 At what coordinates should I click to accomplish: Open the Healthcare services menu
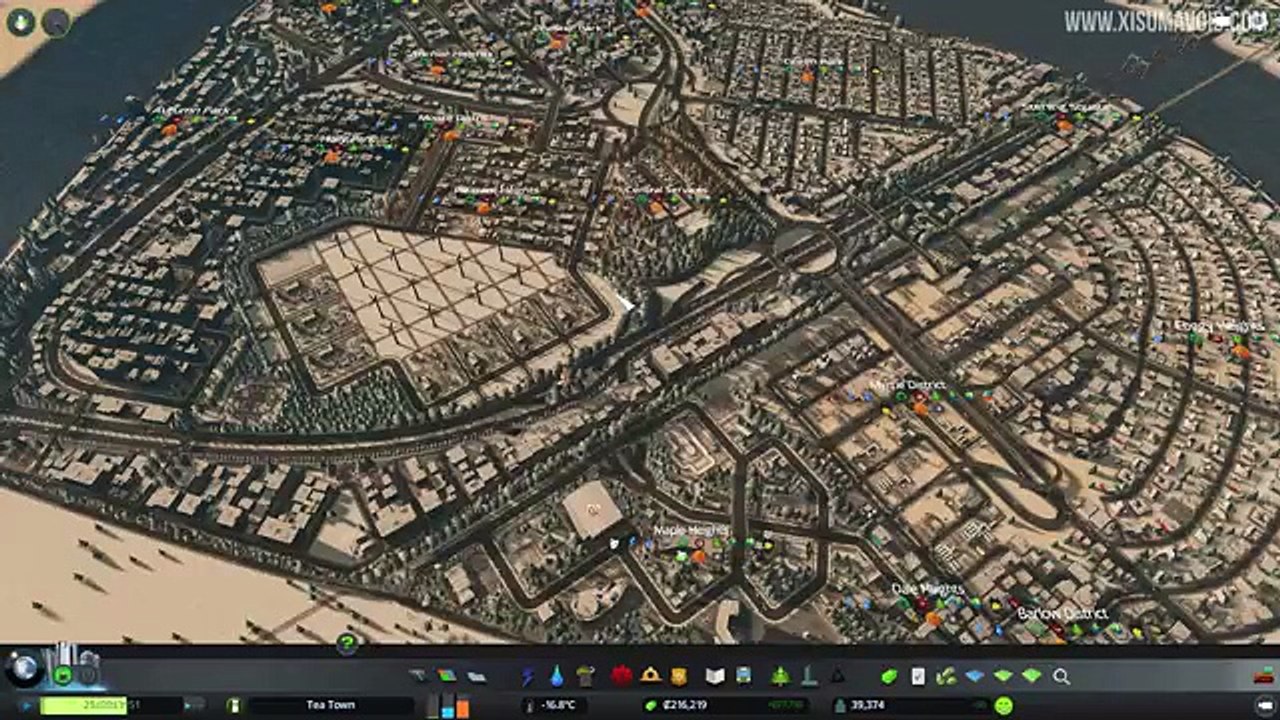click(621, 677)
